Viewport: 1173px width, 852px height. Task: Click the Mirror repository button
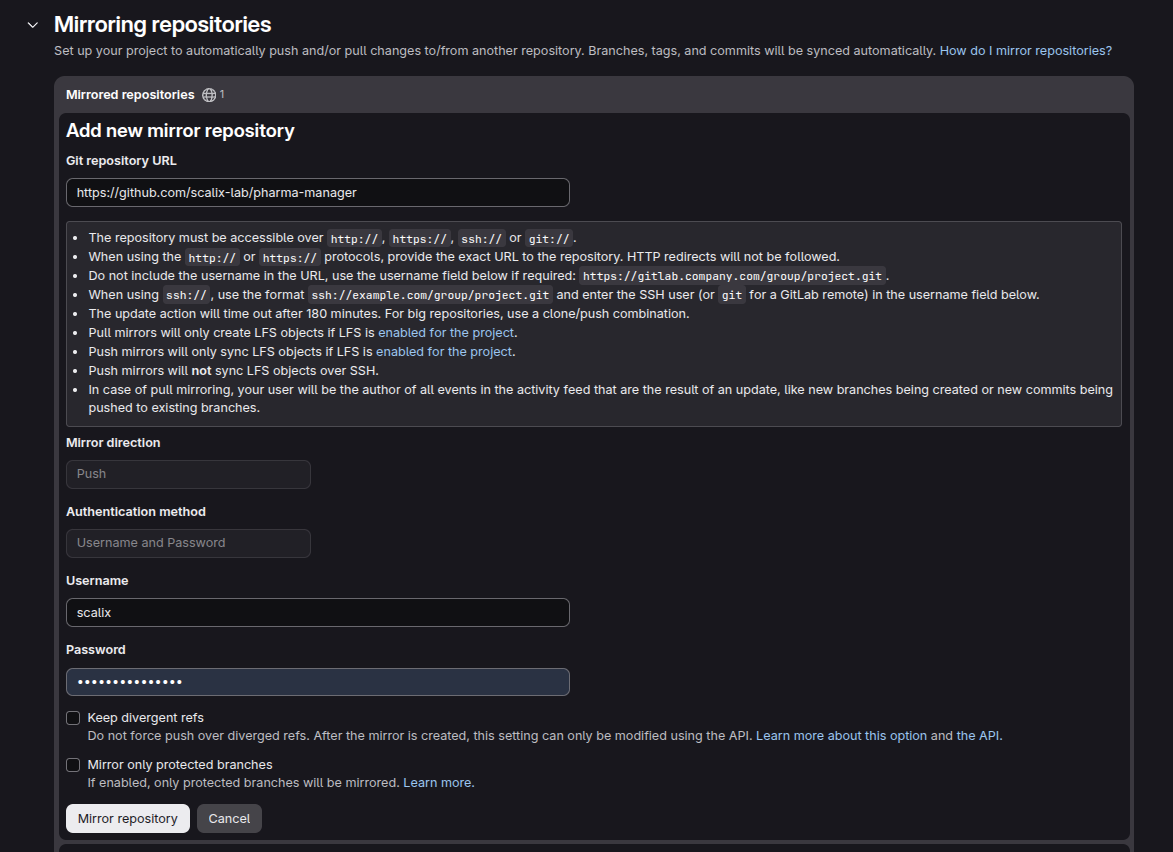[x=128, y=818]
